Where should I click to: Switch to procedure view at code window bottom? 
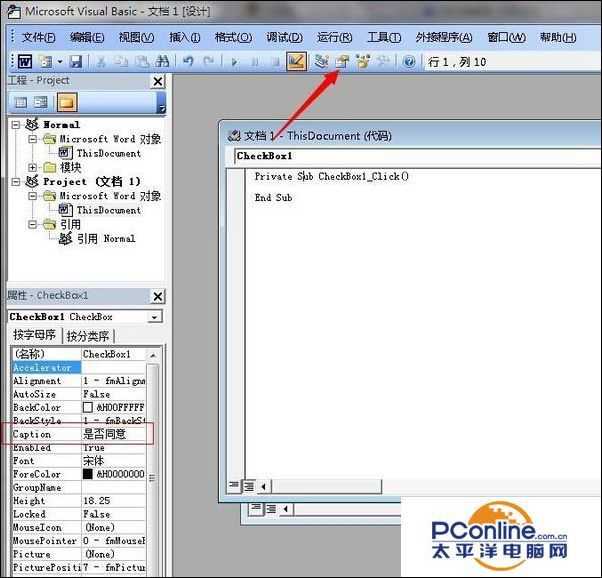click(x=233, y=486)
